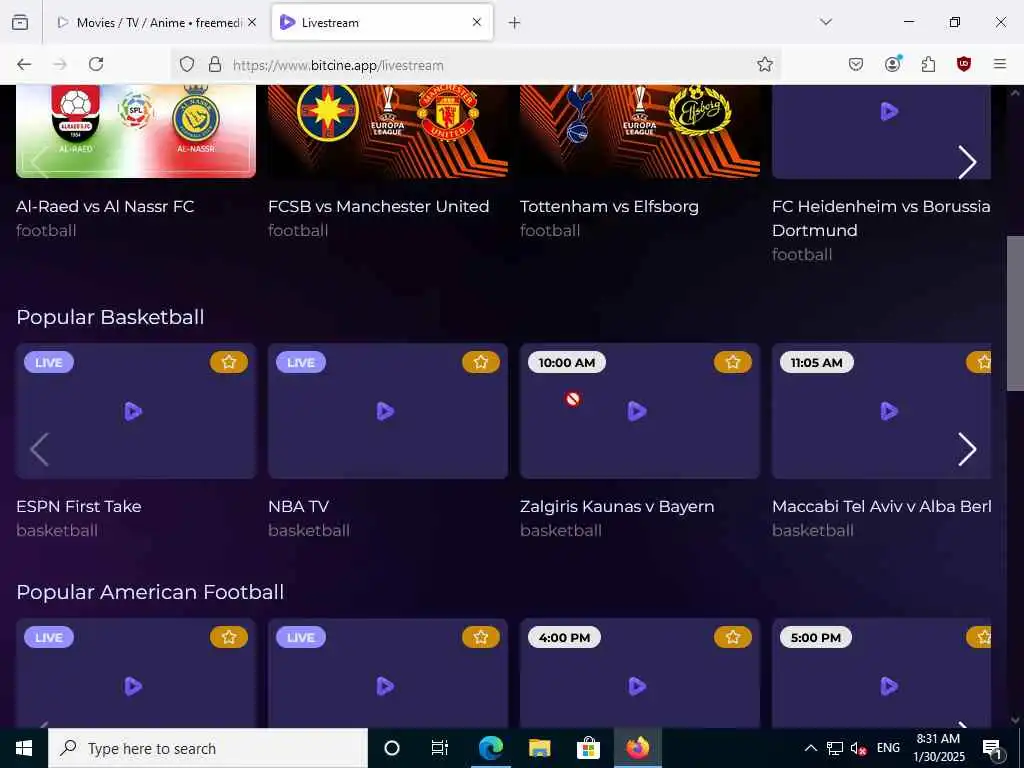The image size is (1024, 768).
Task: Close the Movies / TV / Anime tab
Action: [x=252, y=22]
